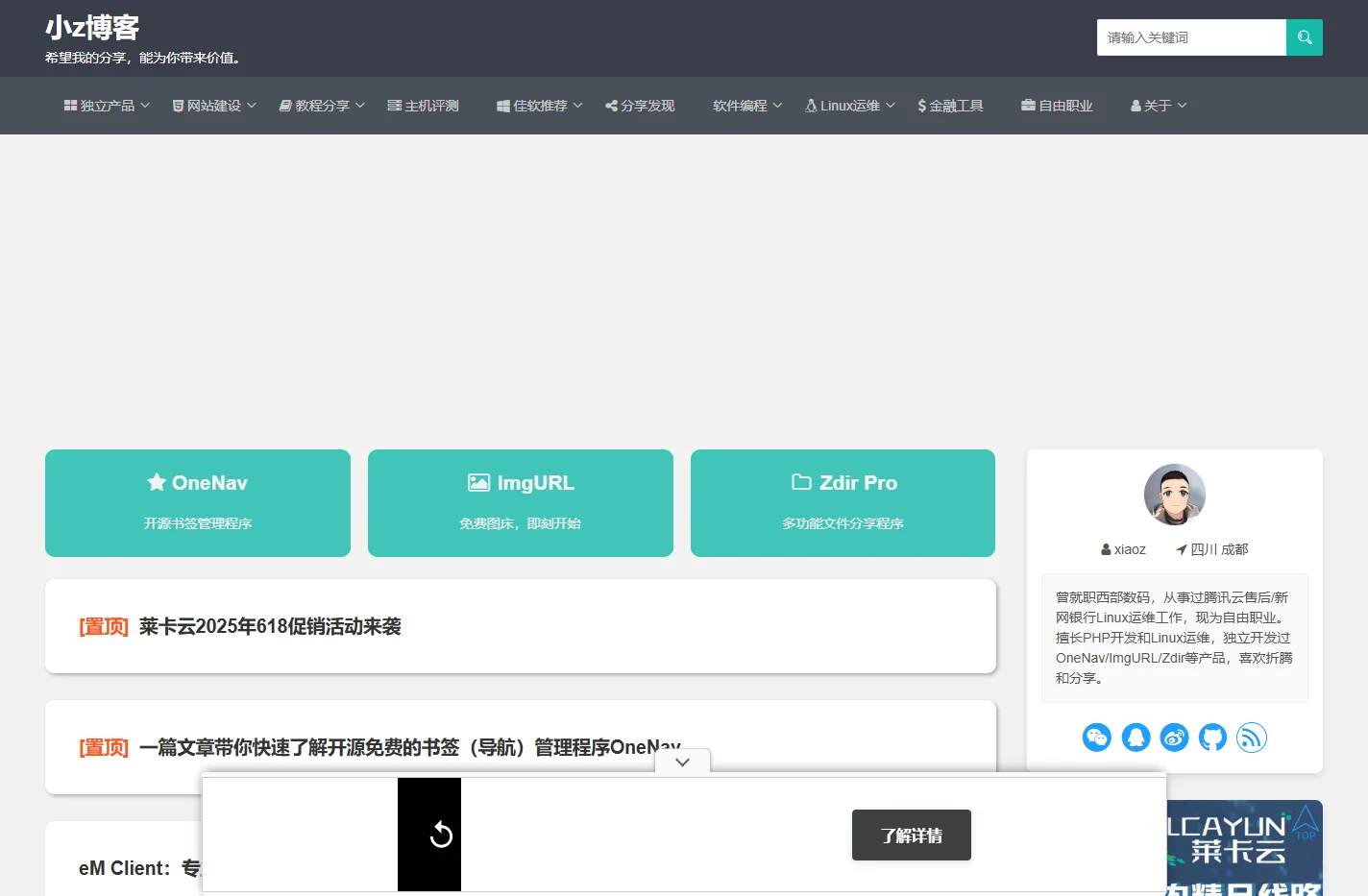The width and height of the screenshot is (1368, 896).
Task: Collapse the bottom ad banner with chevron
Action: pyautogui.click(x=682, y=762)
